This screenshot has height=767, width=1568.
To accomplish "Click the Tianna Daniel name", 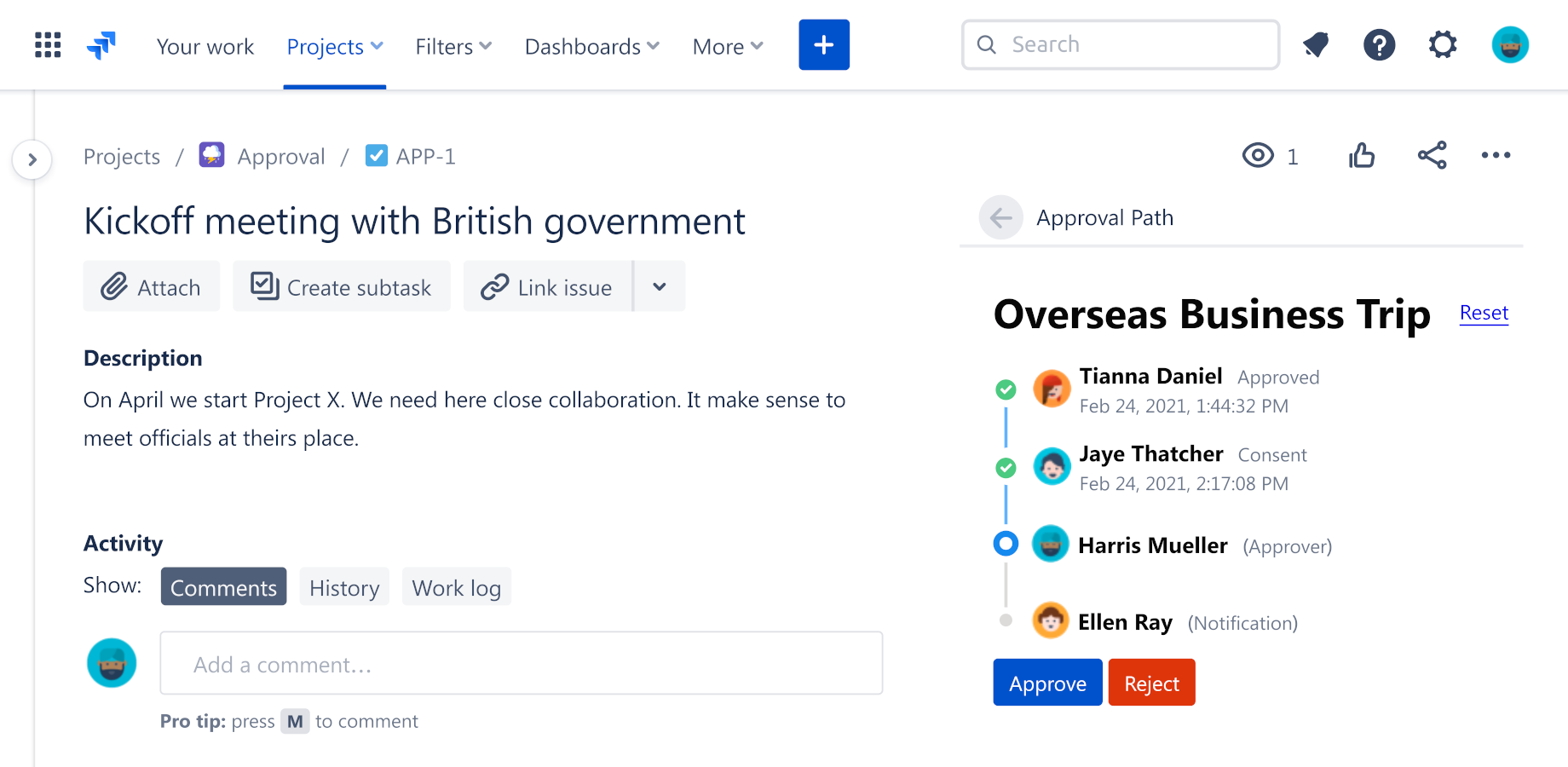I will coord(1150,376).
